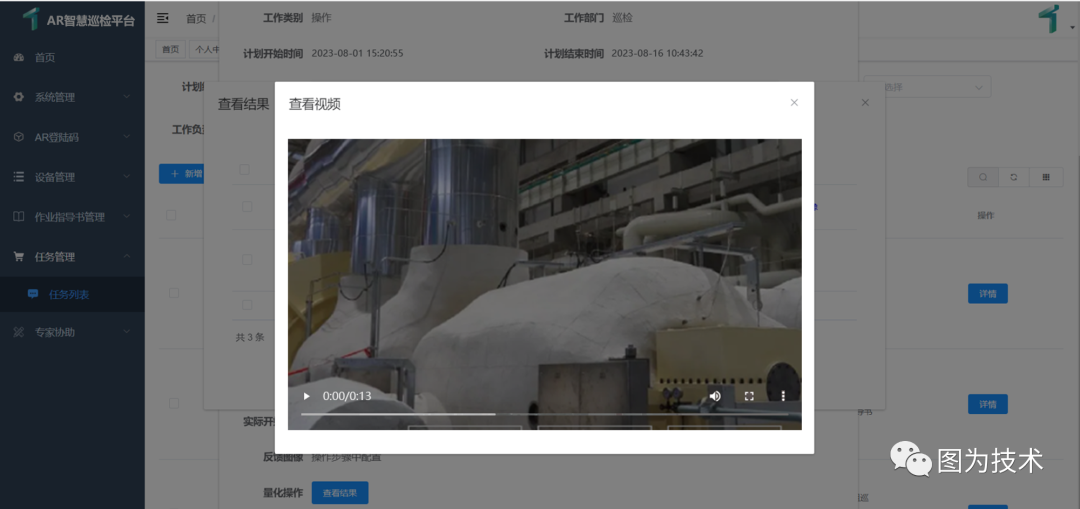
Task: Click the AR登陆码 cube icon
Action: pos(19,137)
